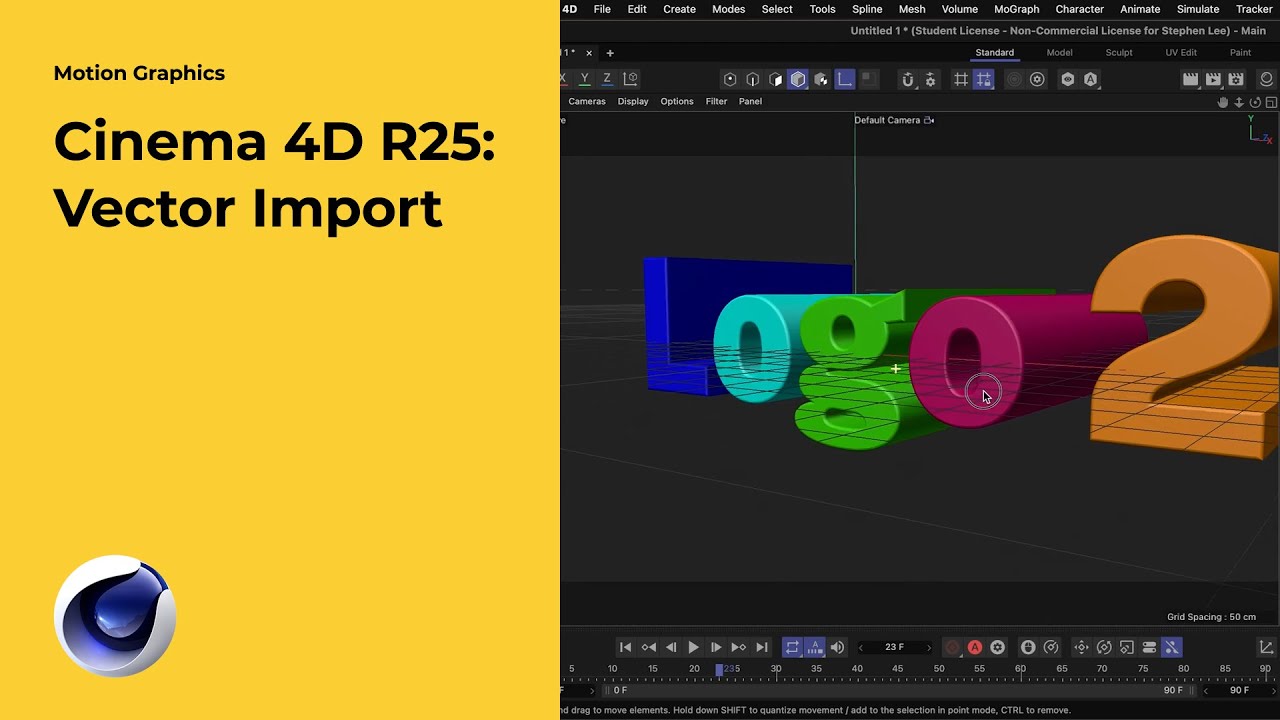
Task: Open the Edit menu
Action: coord(637,9)
